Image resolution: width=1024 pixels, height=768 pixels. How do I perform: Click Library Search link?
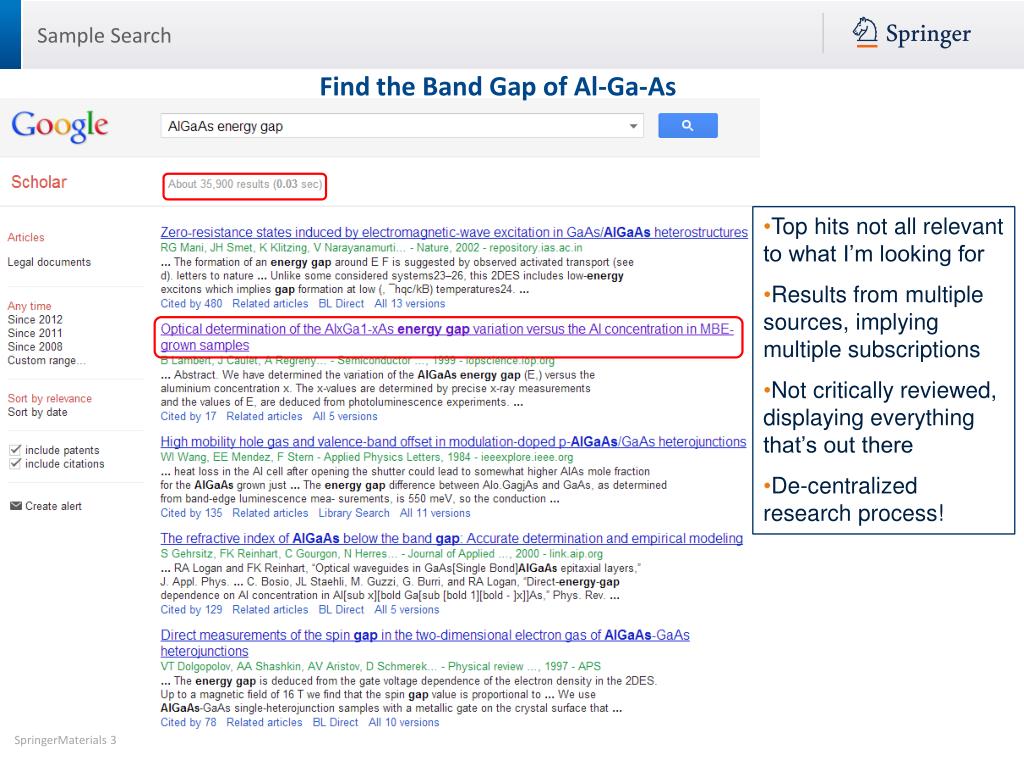coord(354,513)
